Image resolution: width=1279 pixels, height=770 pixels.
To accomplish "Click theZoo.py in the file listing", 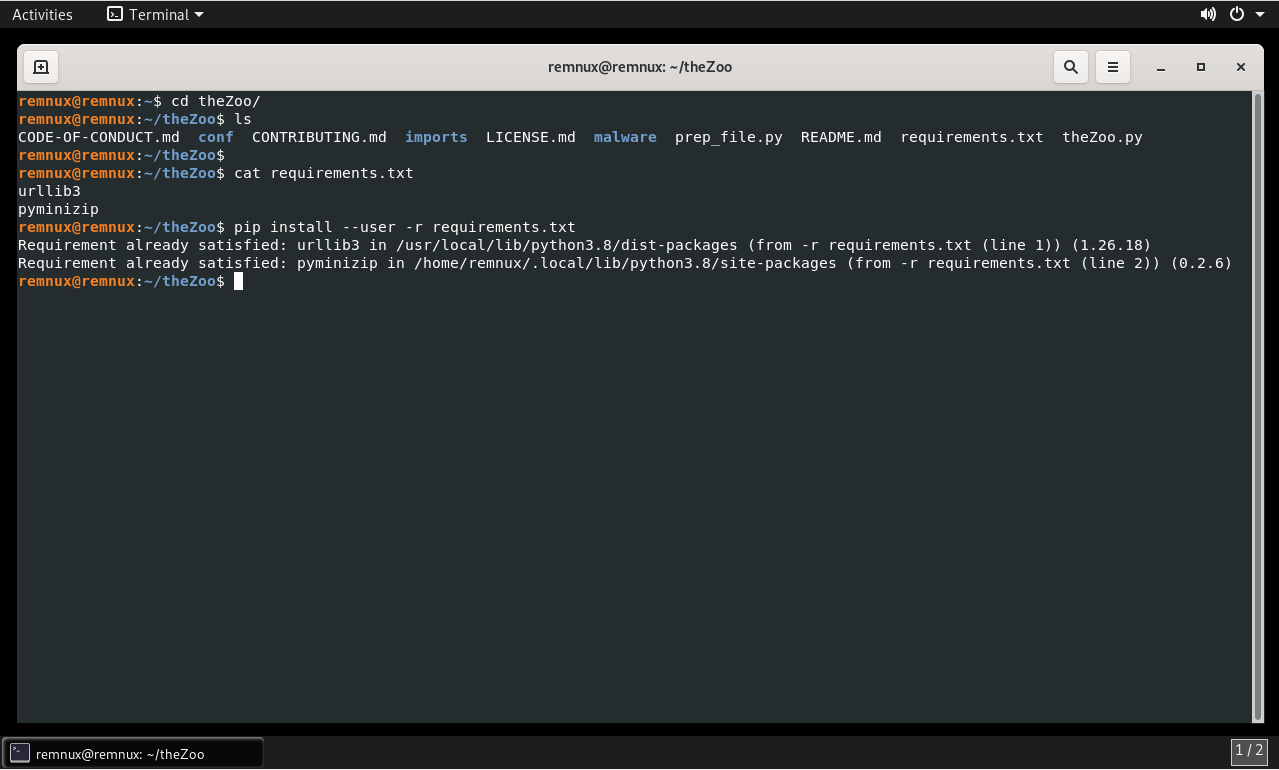I will point(1102,137).
